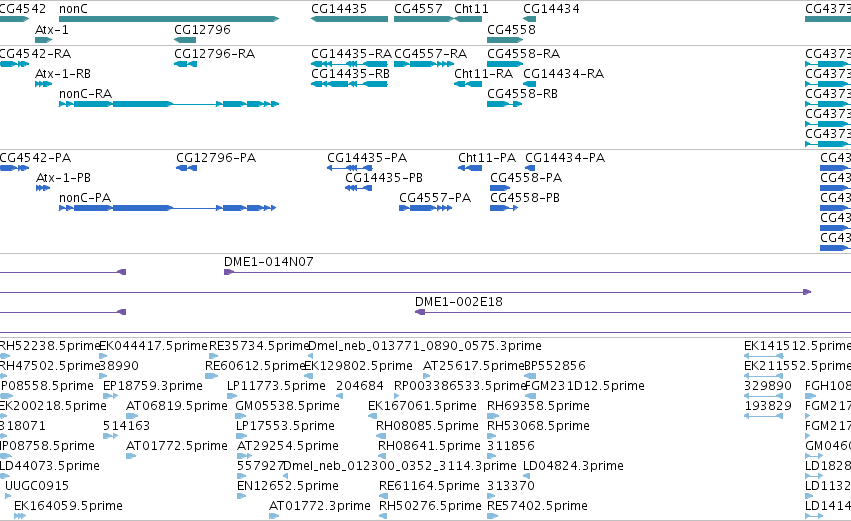Select the Atx-1-PB protein feature
This screenshot has width=851, height=521.
click(x=43, y=188)
